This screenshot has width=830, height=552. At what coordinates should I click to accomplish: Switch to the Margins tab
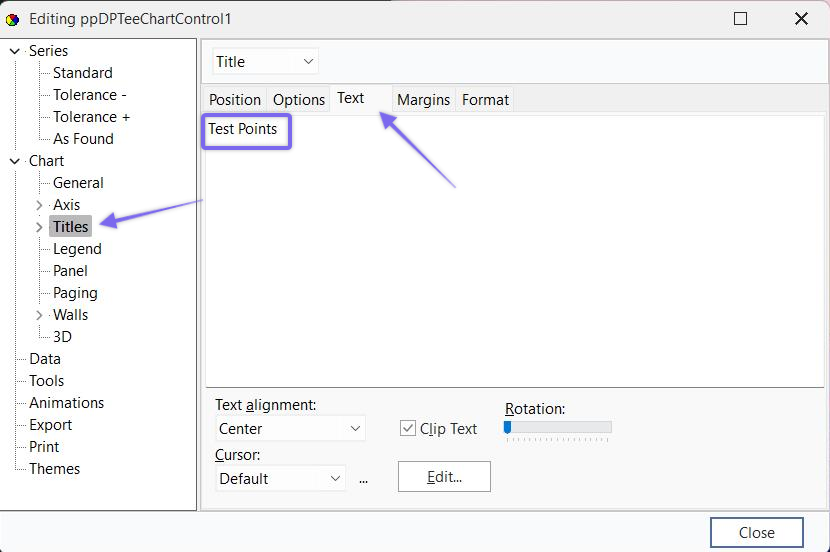[x=423, y=100]
